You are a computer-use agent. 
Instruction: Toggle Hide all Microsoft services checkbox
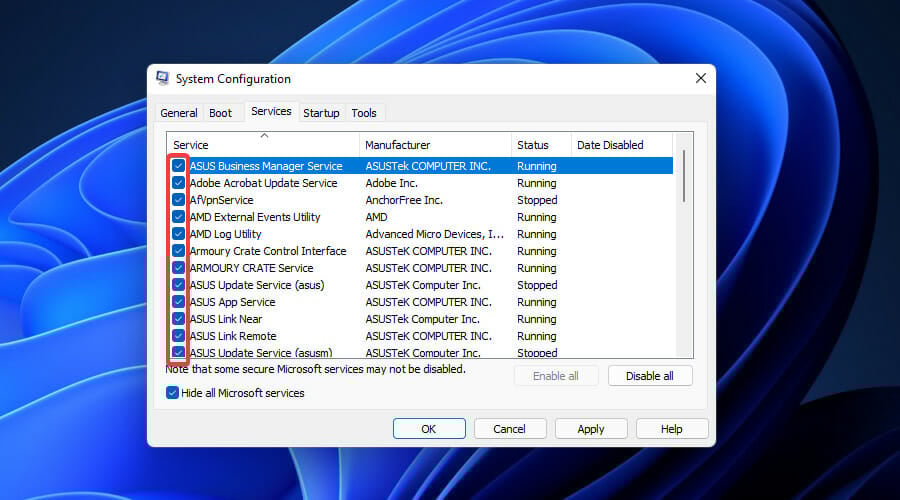click(172, 393)
